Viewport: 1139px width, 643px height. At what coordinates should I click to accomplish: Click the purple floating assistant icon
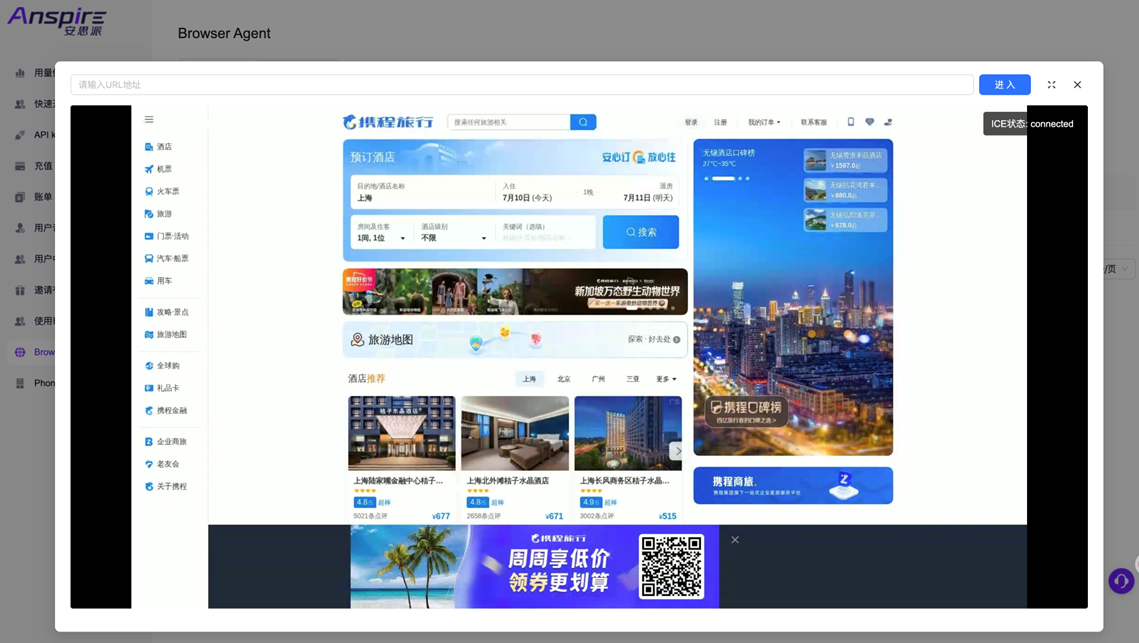1121,580
